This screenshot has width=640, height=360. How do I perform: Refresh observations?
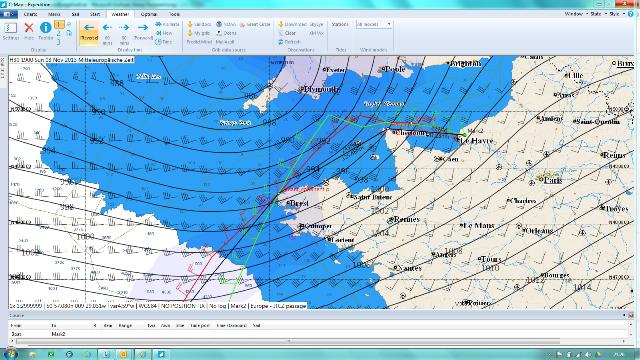click(x=289, y=42)
